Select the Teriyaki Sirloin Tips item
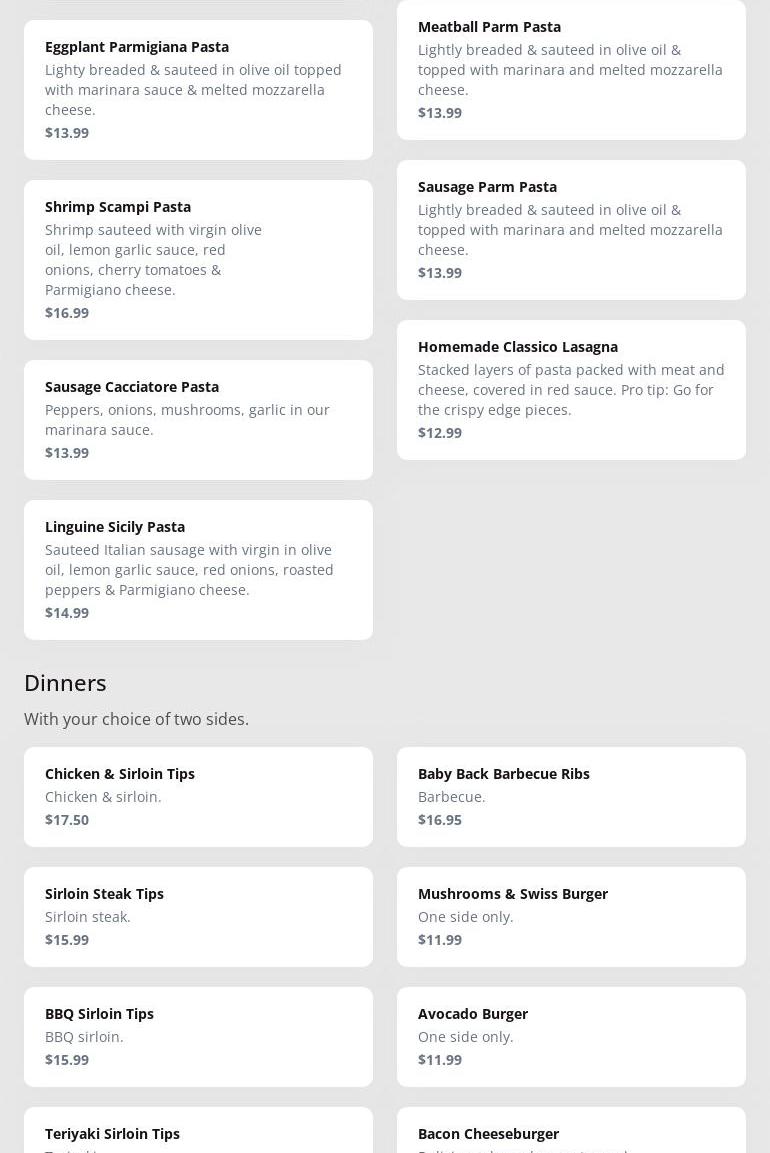Image resolution: width=770 pixels, height=1153 pixels. pyautogui.click(x=198, y=1135)
